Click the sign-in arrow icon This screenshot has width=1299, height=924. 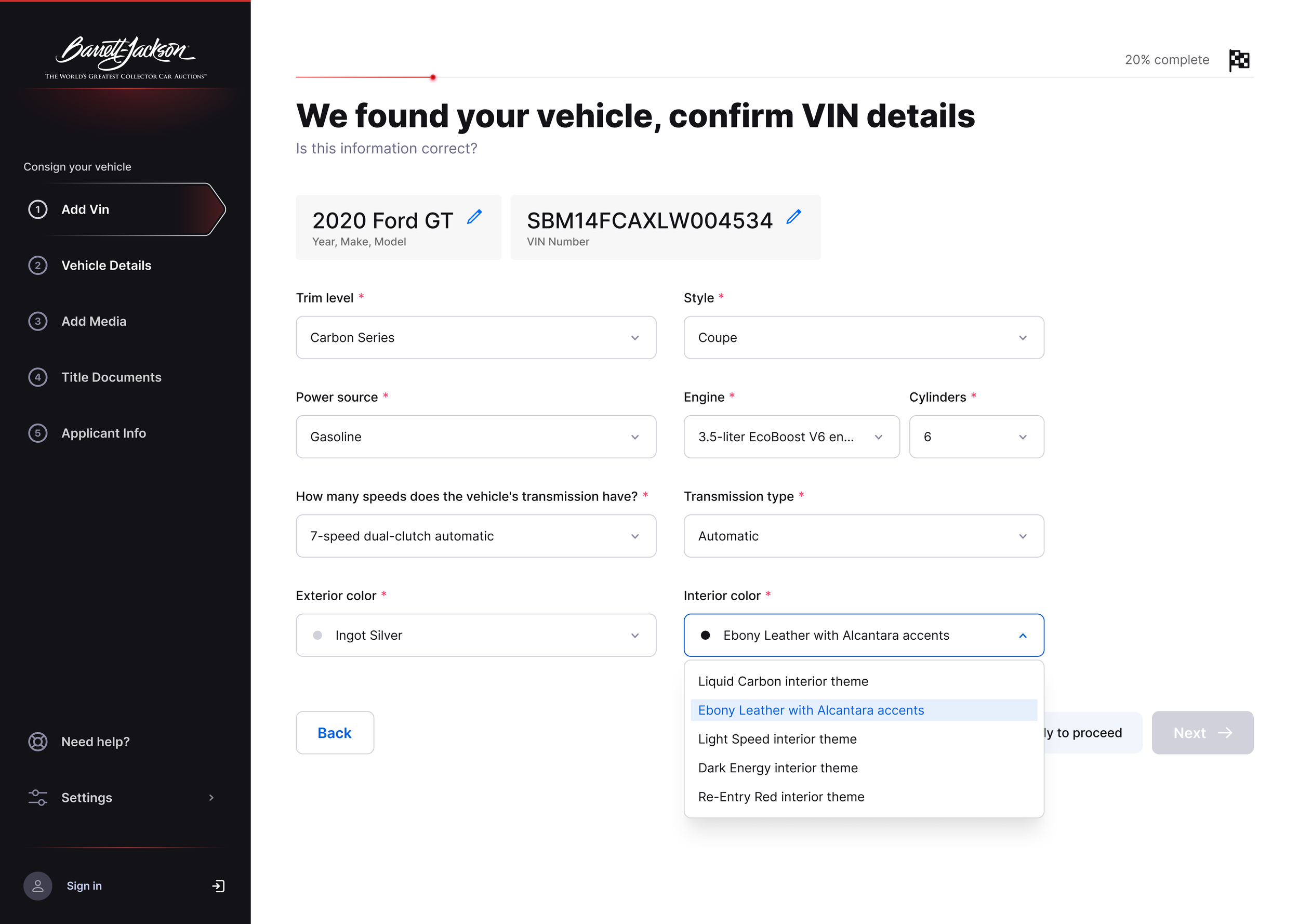coord(218,886)
